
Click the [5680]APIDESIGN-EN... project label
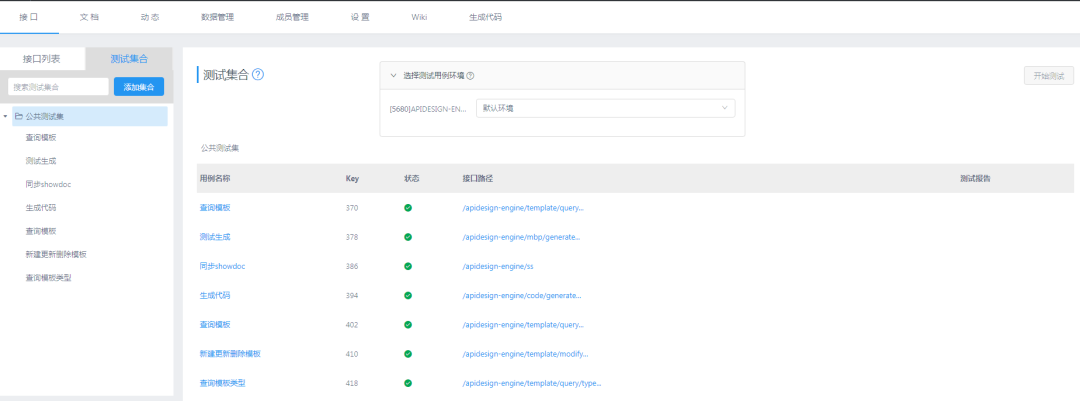428,109
